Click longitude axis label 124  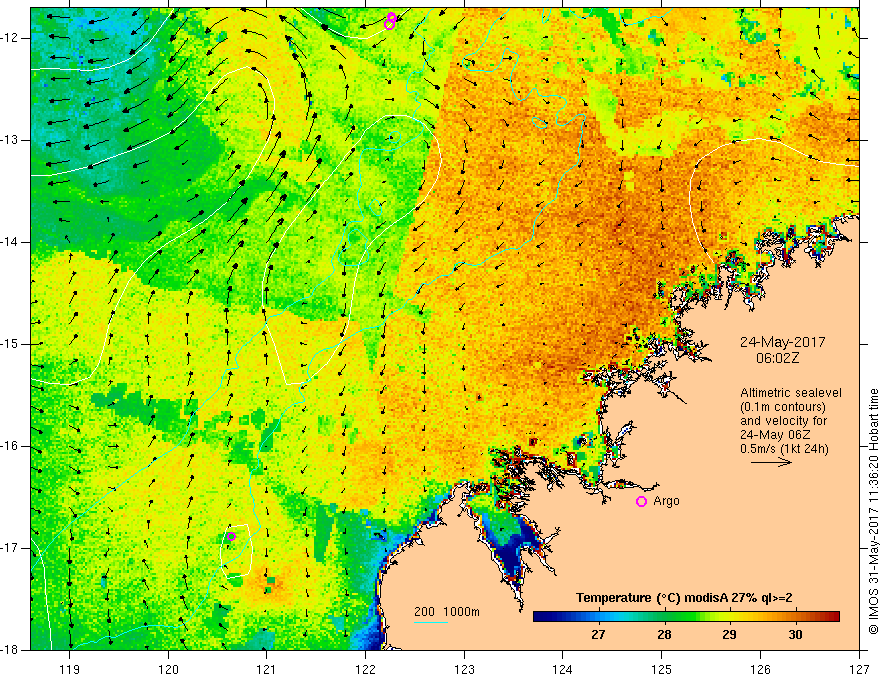[563, 669]
